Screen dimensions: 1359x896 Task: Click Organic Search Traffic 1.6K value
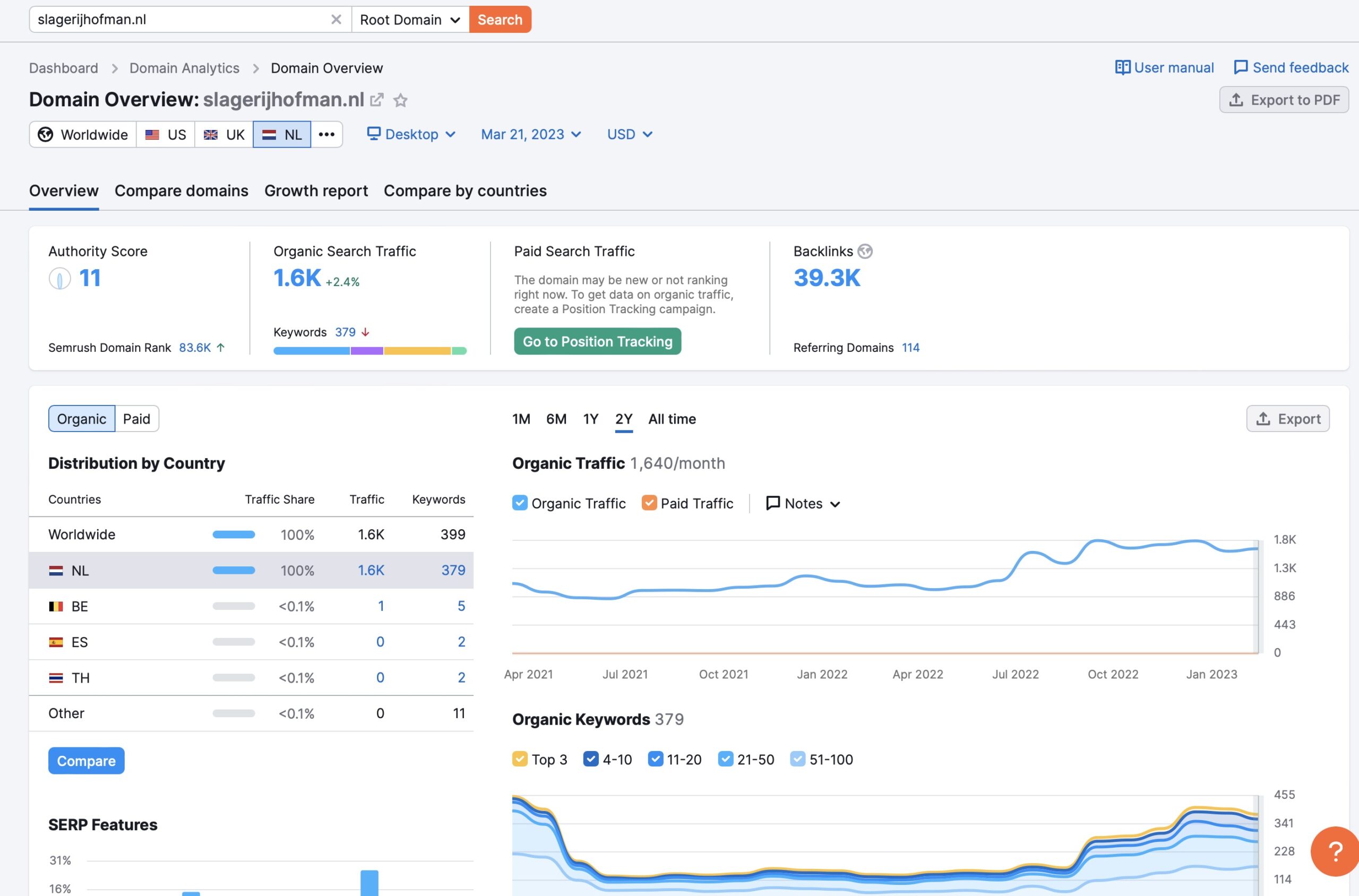(x=297, y=278)
